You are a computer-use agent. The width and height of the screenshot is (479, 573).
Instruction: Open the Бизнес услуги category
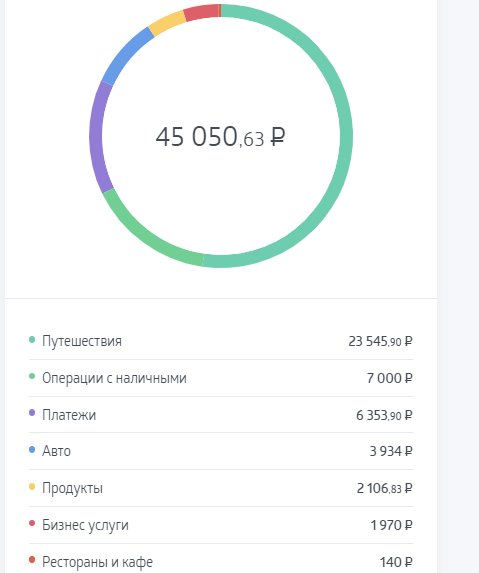coord(221,525)
